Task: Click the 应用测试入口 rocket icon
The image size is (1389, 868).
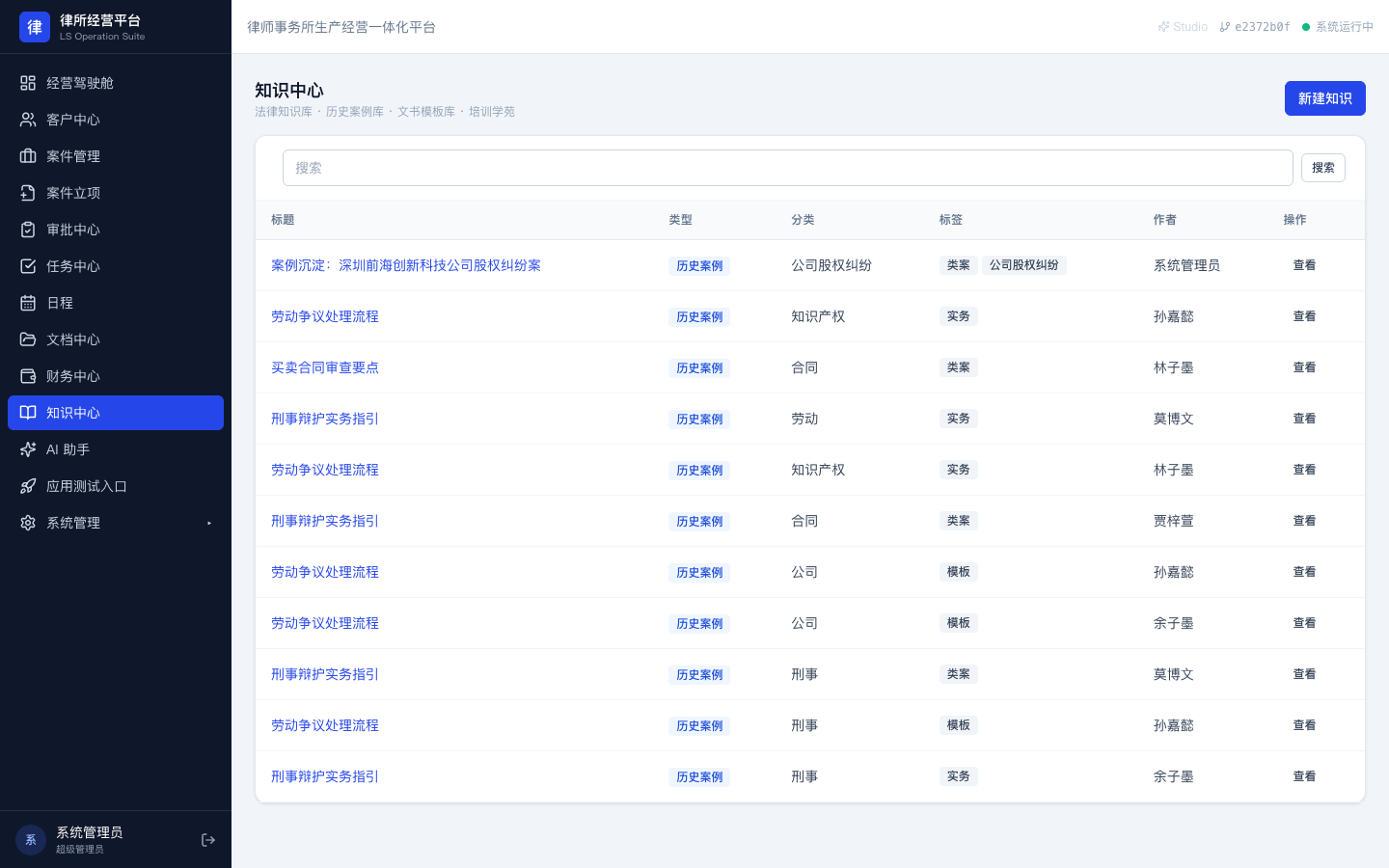Action: point(28,486)
